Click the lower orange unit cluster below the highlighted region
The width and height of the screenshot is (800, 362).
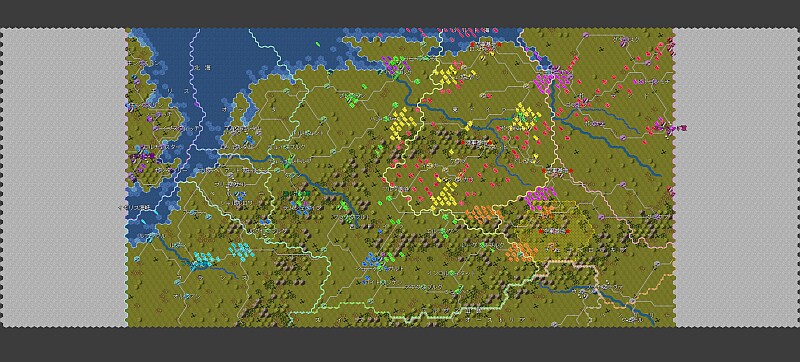[521, 251]
